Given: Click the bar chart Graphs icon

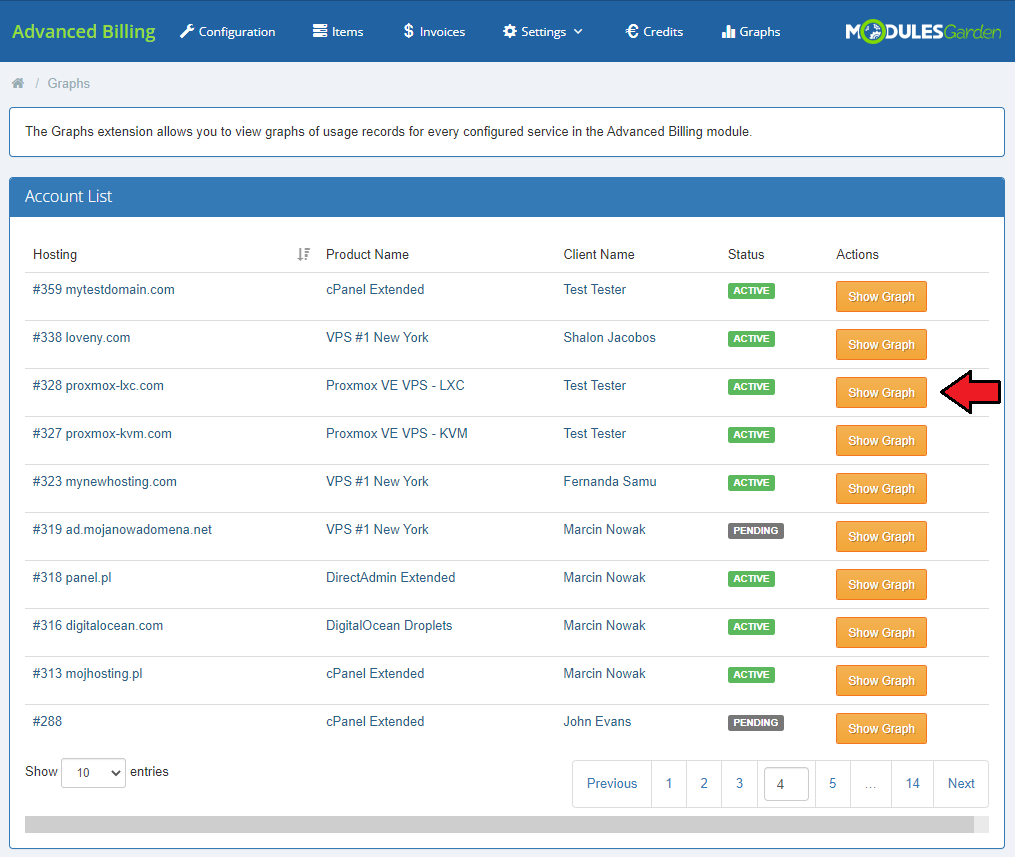Looking at the screenshot, I should 728,31.
